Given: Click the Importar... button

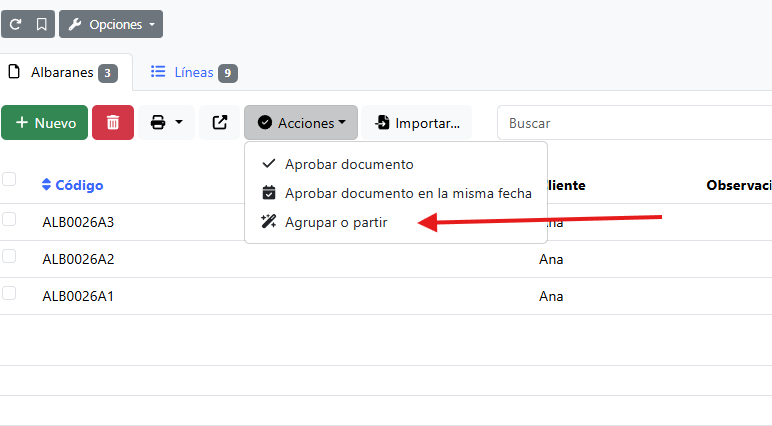Looking at the screenshot, I should click(417, 123).
